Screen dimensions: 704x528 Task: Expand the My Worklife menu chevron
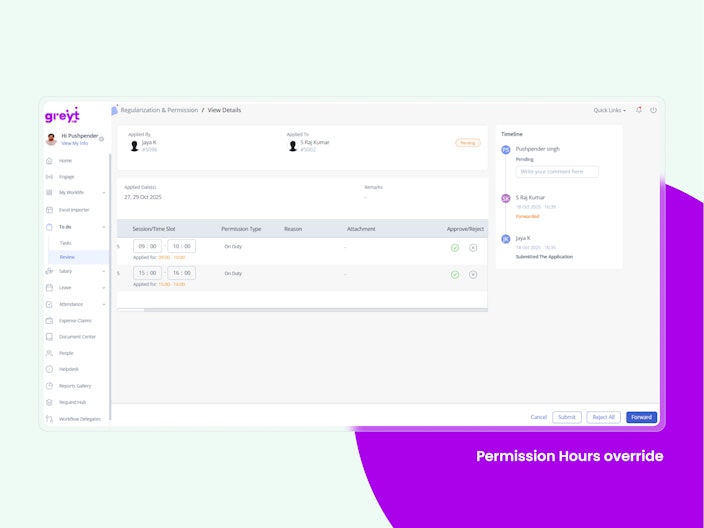click(x=104, y=193)
